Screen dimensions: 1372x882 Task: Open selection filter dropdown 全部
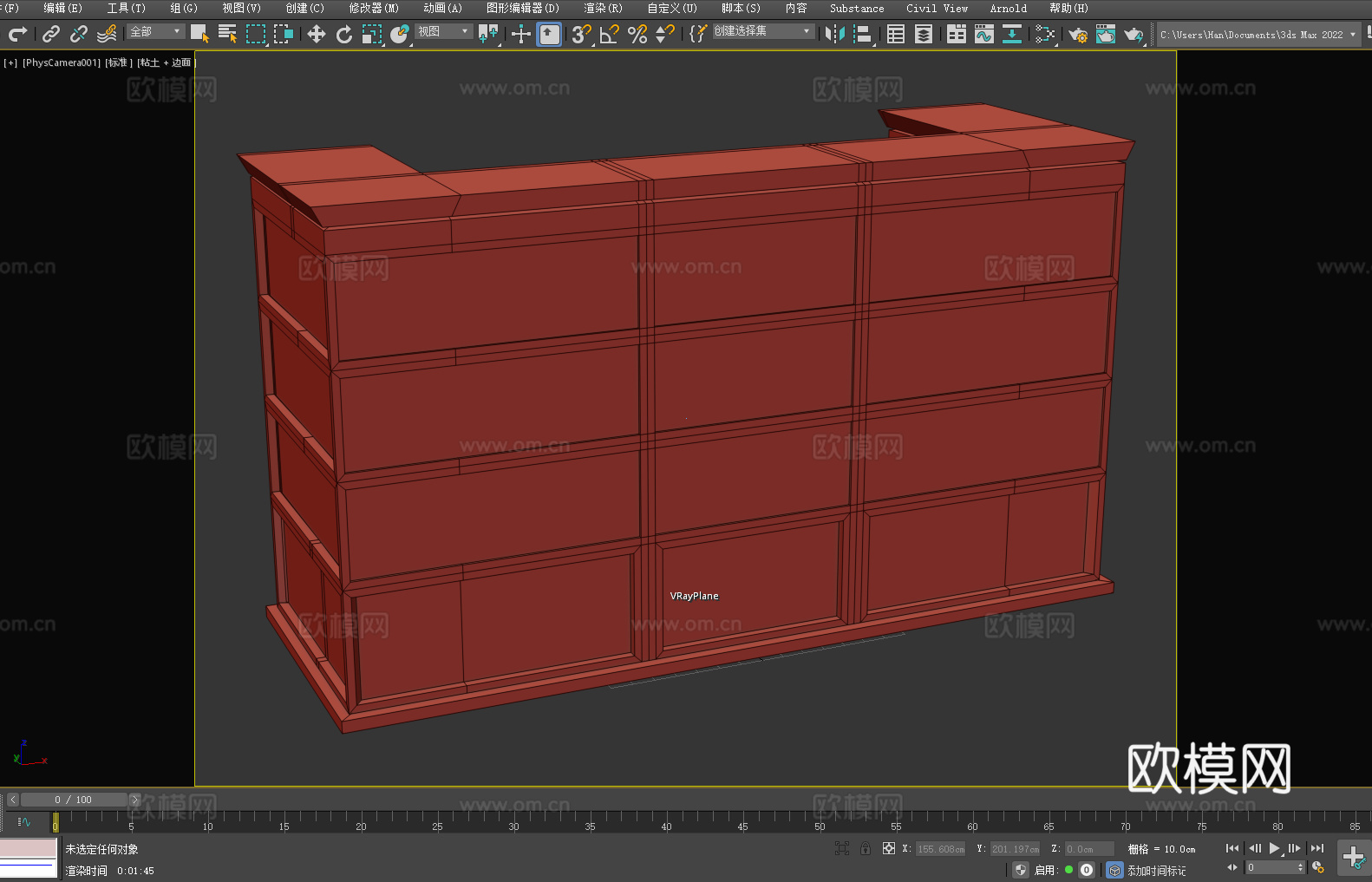156,31
